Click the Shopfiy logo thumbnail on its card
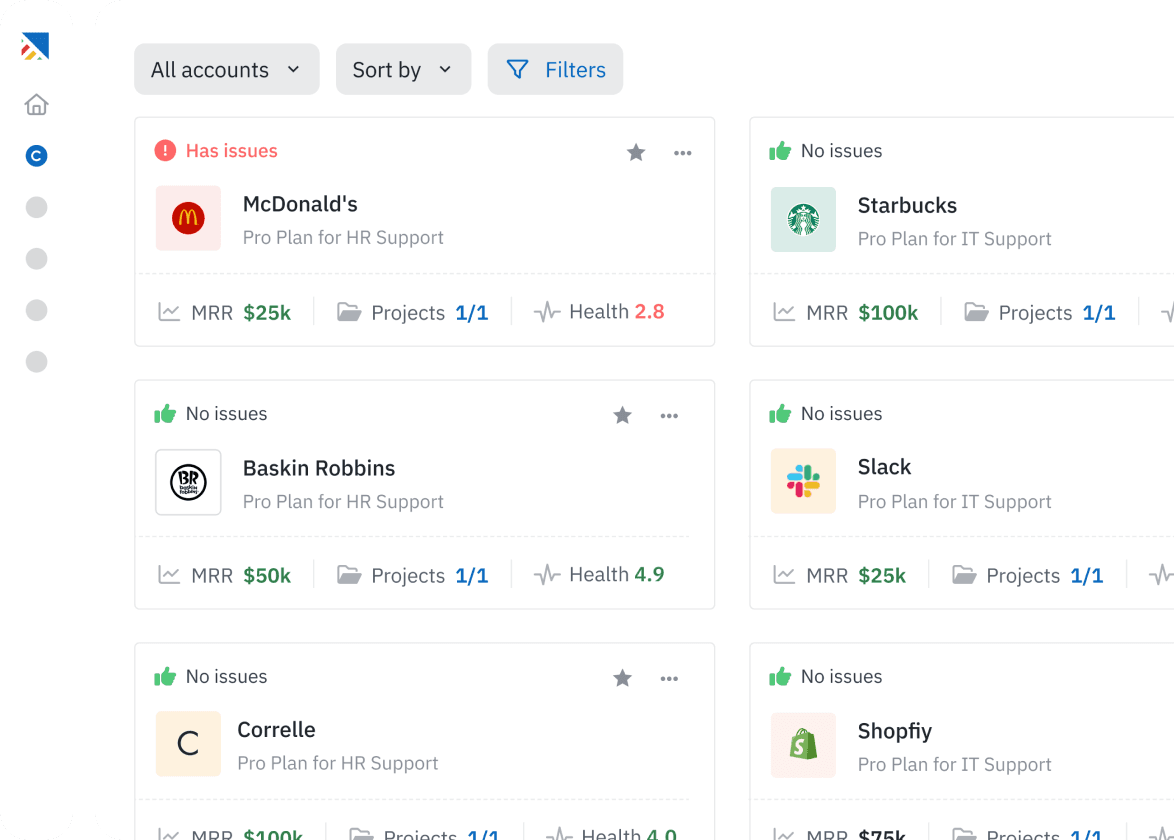 tap(803, 745)
